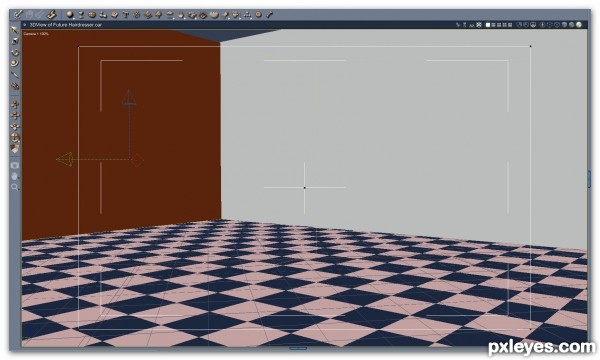This screenshot has width=600, height=360.
Task: Open the Assemble room hand icon
Action: coord(52,15)
